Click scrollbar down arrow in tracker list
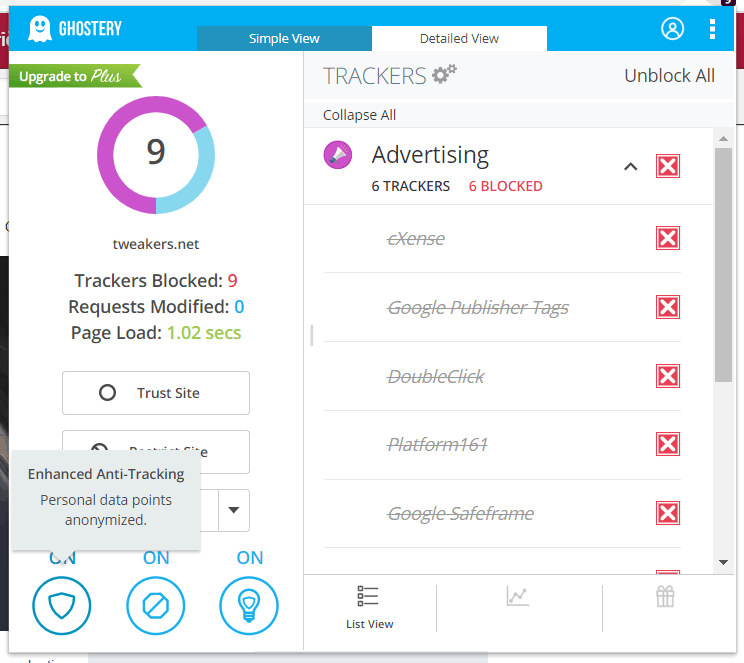744x663 pixels. (x=723, y=562)
